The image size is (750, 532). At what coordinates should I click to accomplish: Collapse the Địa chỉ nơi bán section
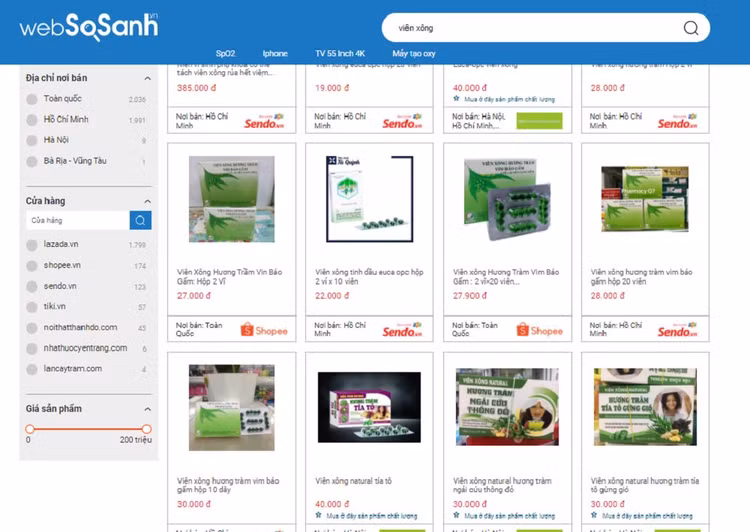click(148, 78)
